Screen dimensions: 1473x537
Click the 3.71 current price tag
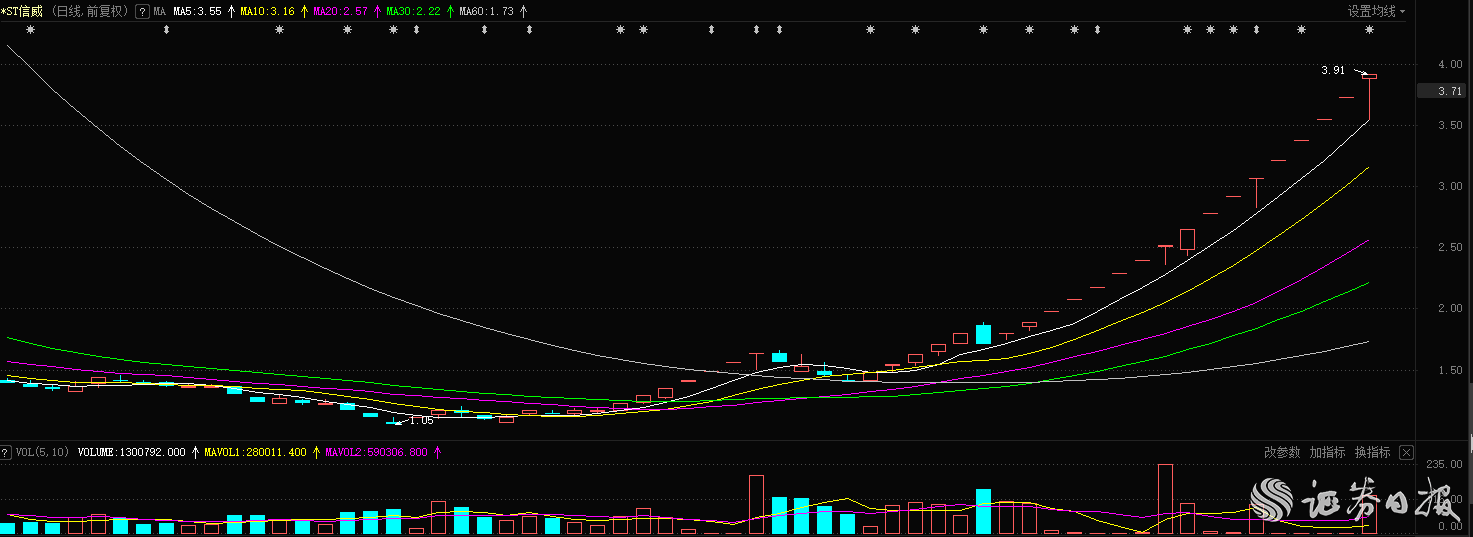1444,91
